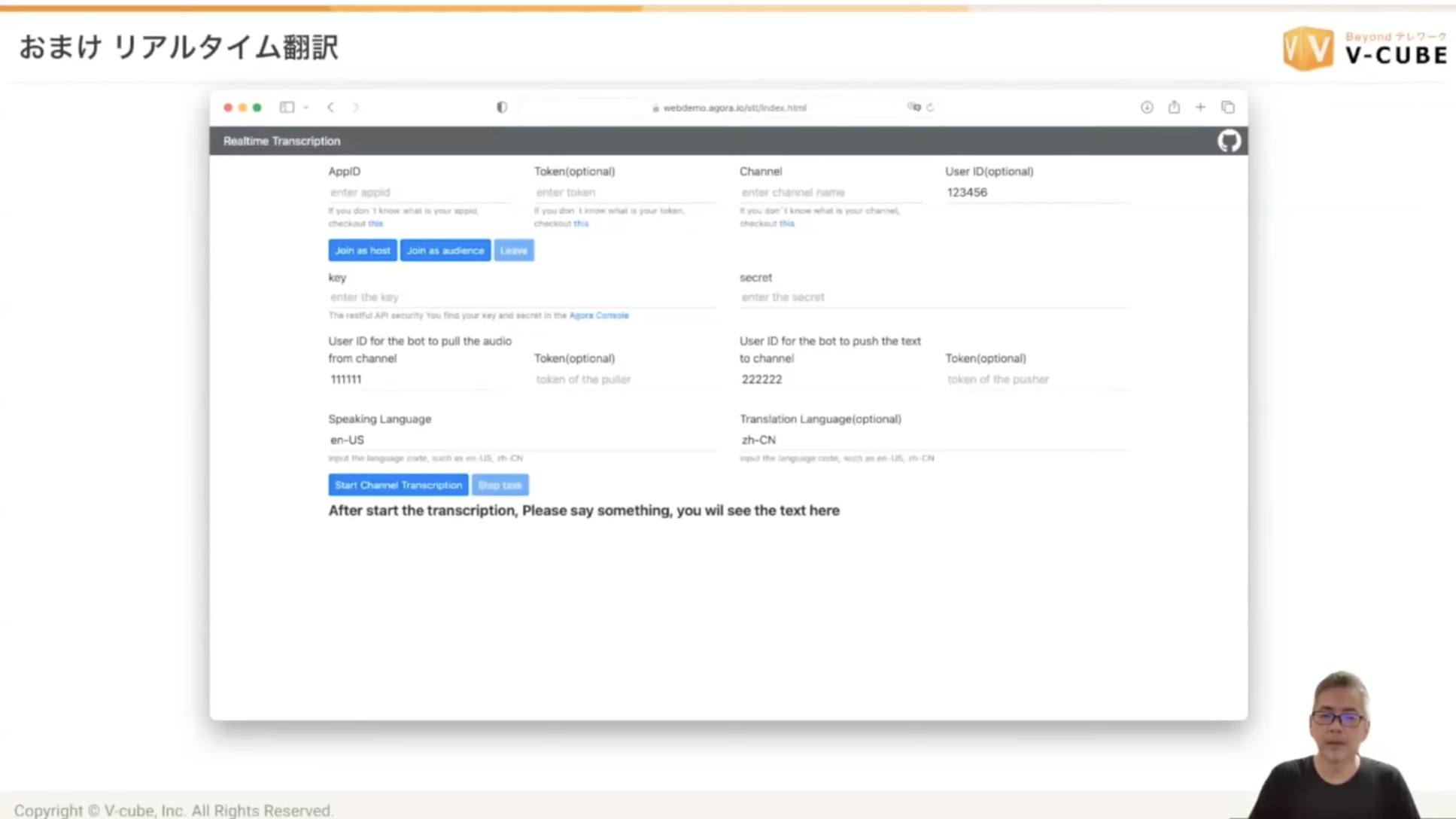Open the GitHub icon in header
This screenshot has width=1456, height=819.
[1229, 141]
